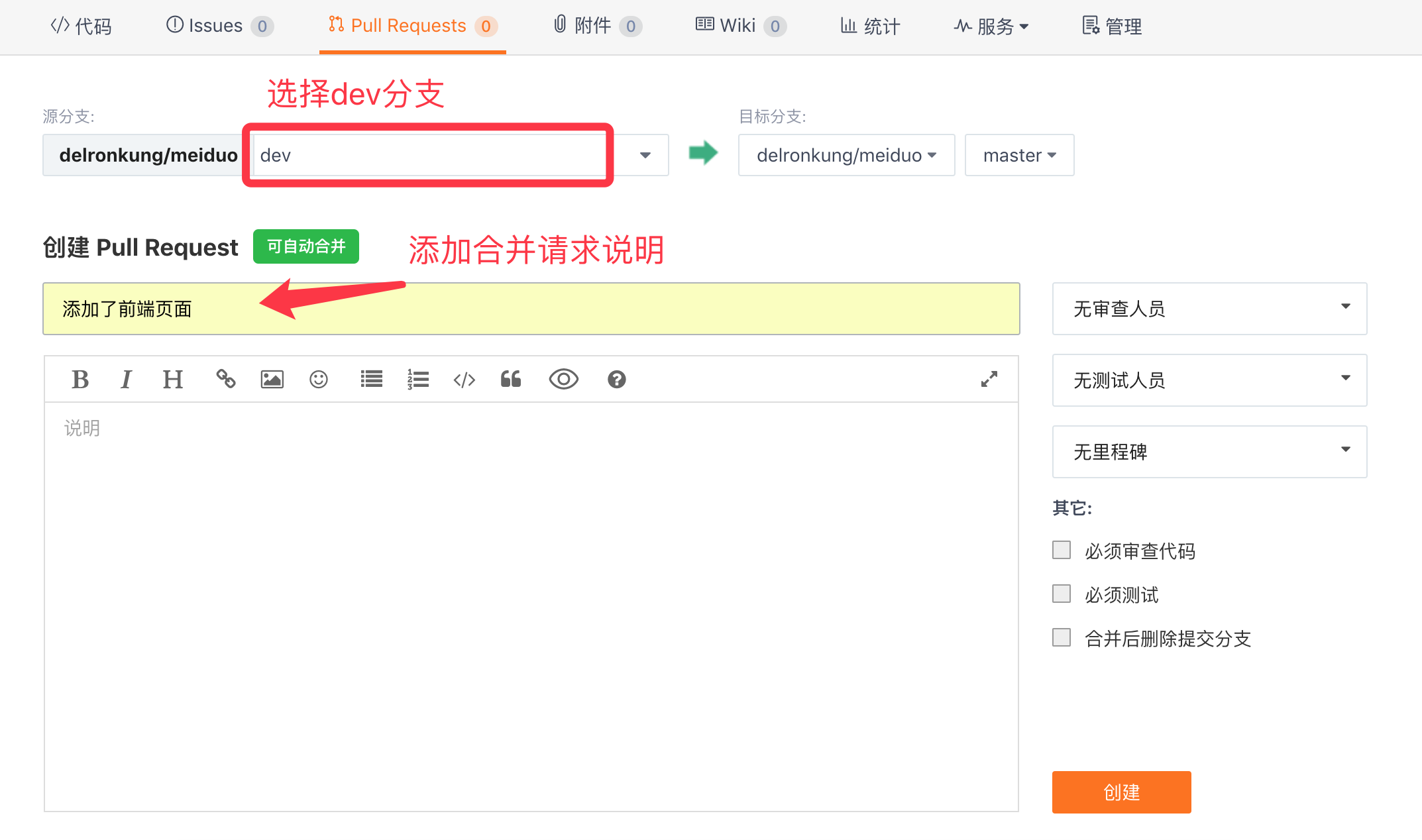Insert an unordered bullet list
The width and height of the screenshot is (1422, 840).
[x=372, y=380]
